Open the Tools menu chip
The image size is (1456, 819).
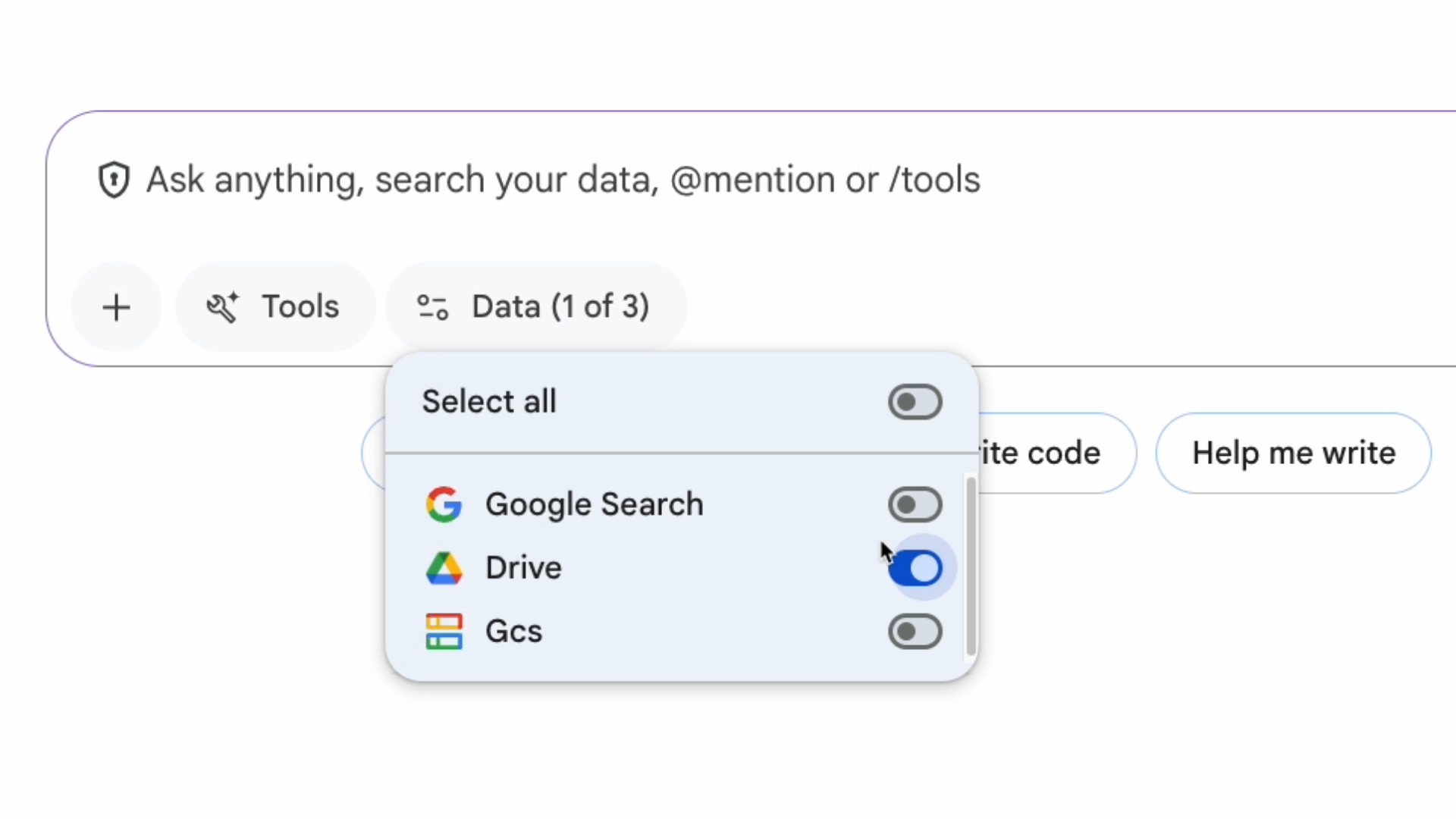tap(275, 307)
